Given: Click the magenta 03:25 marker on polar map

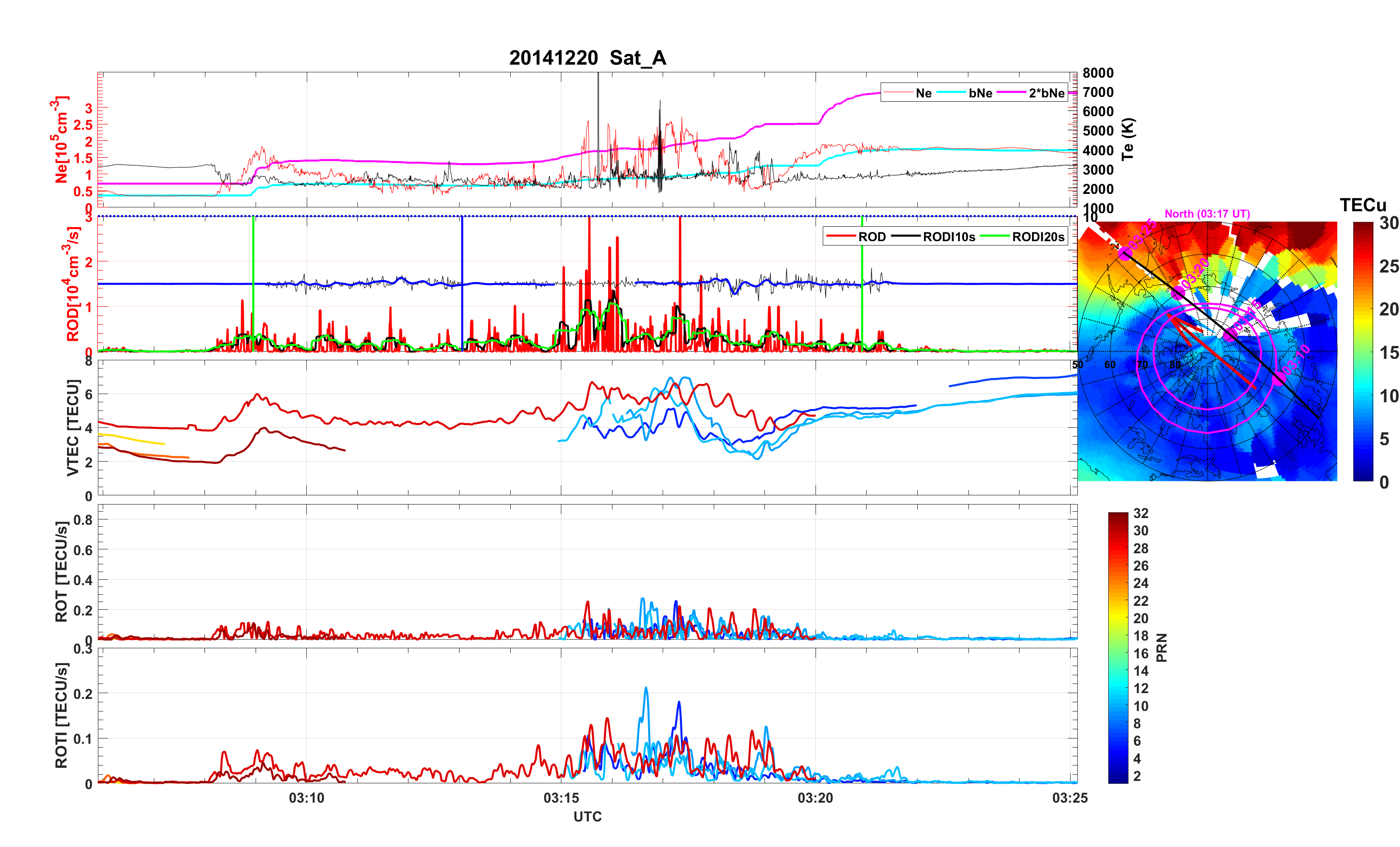Looking at the screenshot, I should 1125,254.
